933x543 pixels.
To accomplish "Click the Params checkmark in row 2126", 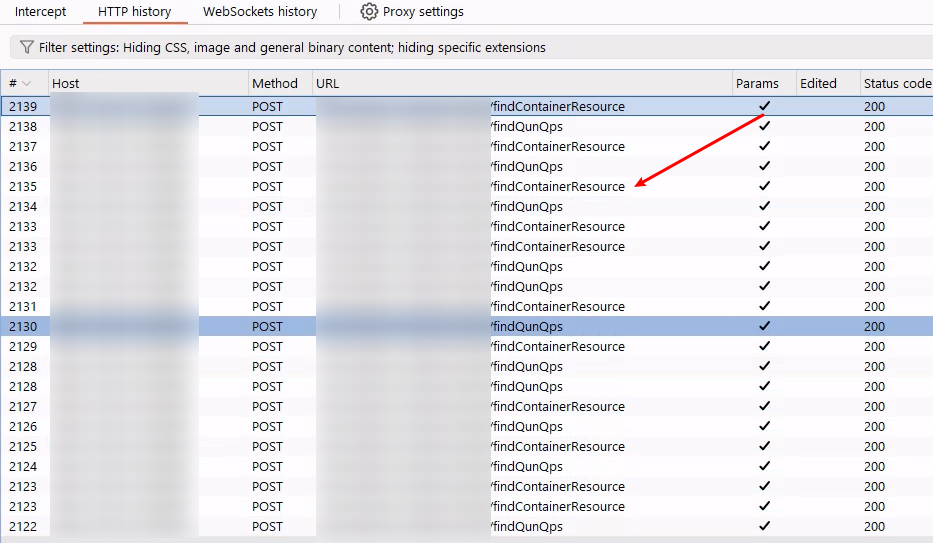I will click(765, 426).
